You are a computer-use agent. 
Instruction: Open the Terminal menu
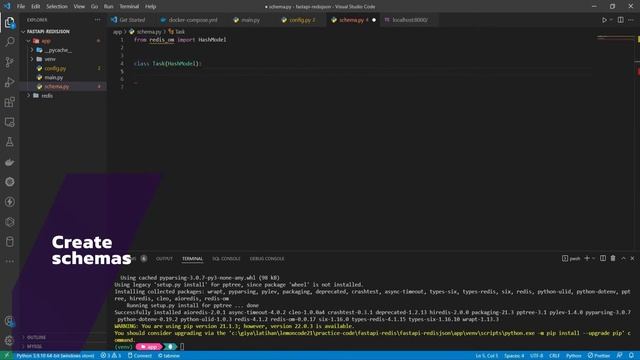(129, 7)
